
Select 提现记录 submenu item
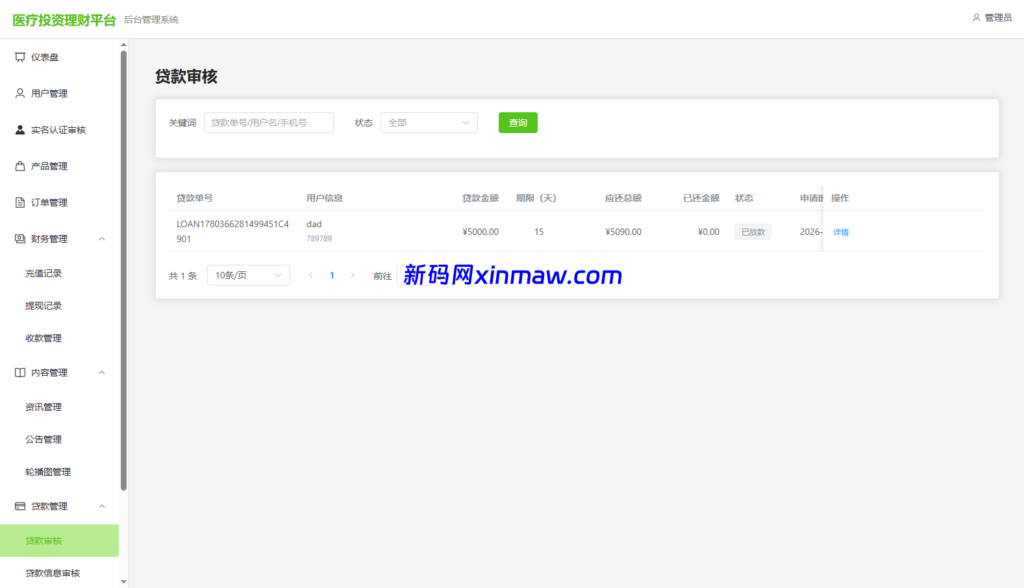[59, 306]
